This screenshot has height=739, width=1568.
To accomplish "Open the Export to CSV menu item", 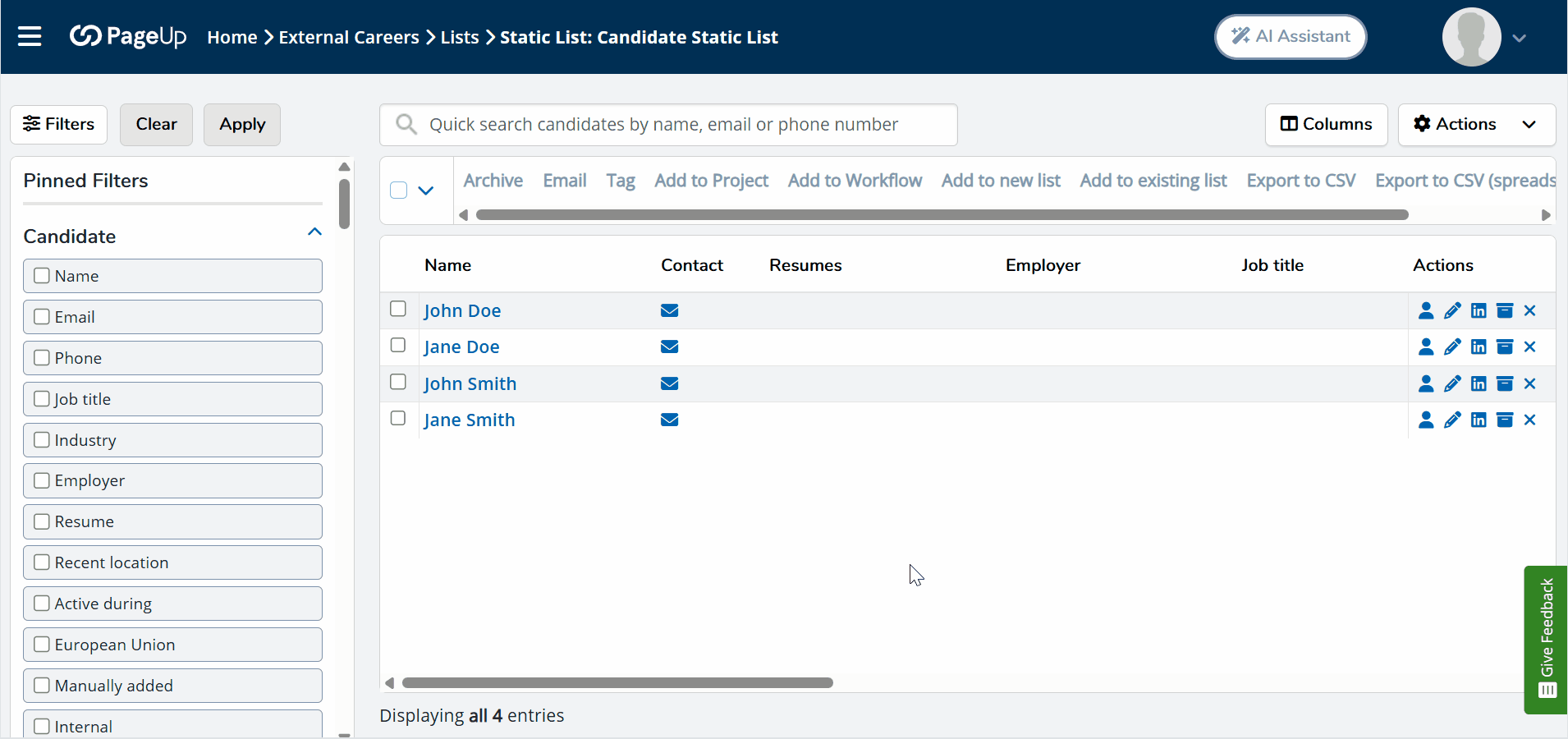I will pos(1300,180).
